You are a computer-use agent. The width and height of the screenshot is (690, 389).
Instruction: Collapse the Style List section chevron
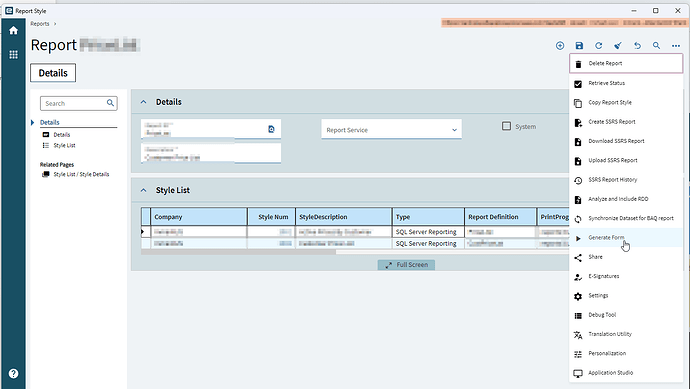point(143,191)
